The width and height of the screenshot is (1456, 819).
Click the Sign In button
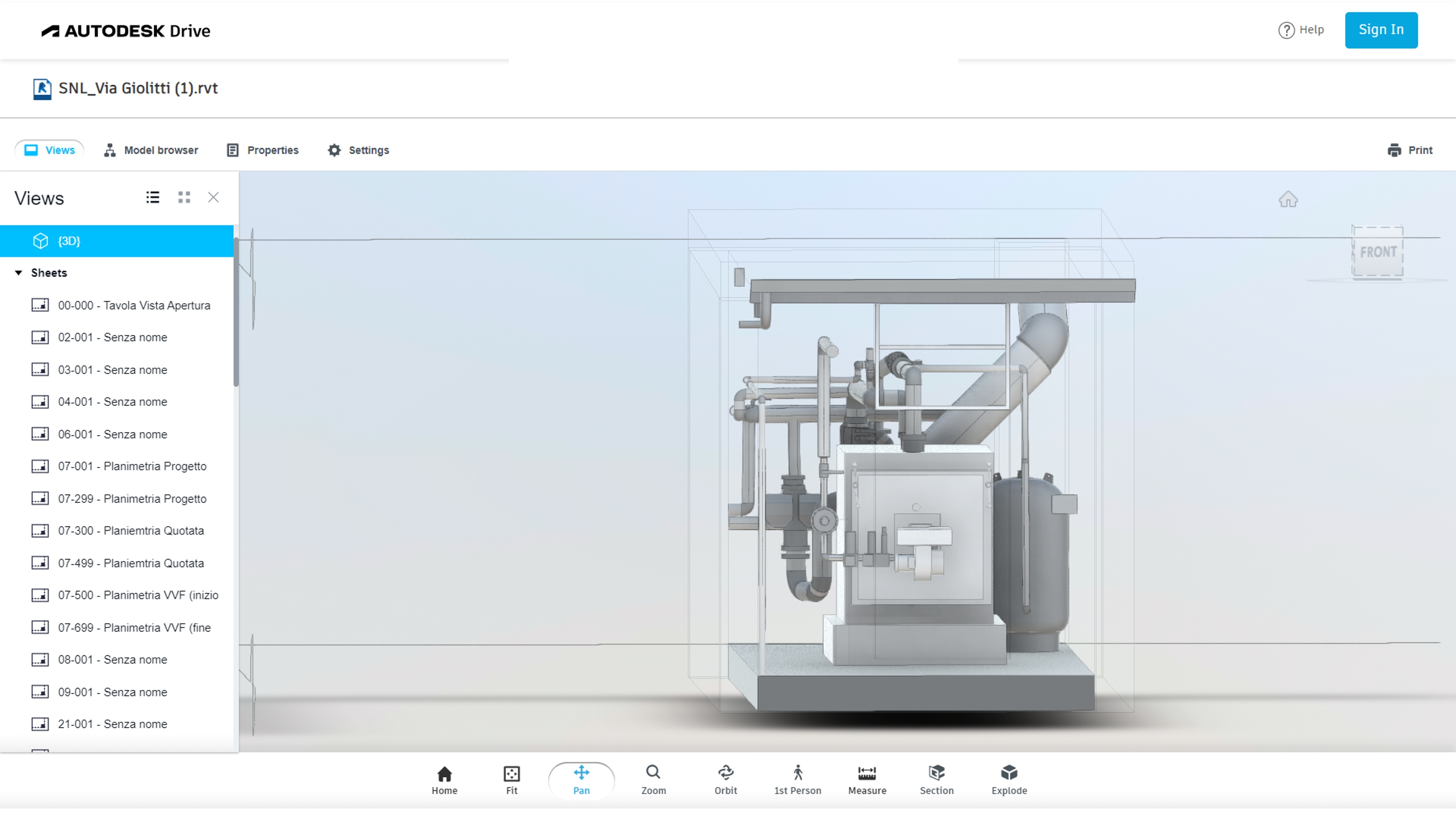click(x=1380, y=30)
